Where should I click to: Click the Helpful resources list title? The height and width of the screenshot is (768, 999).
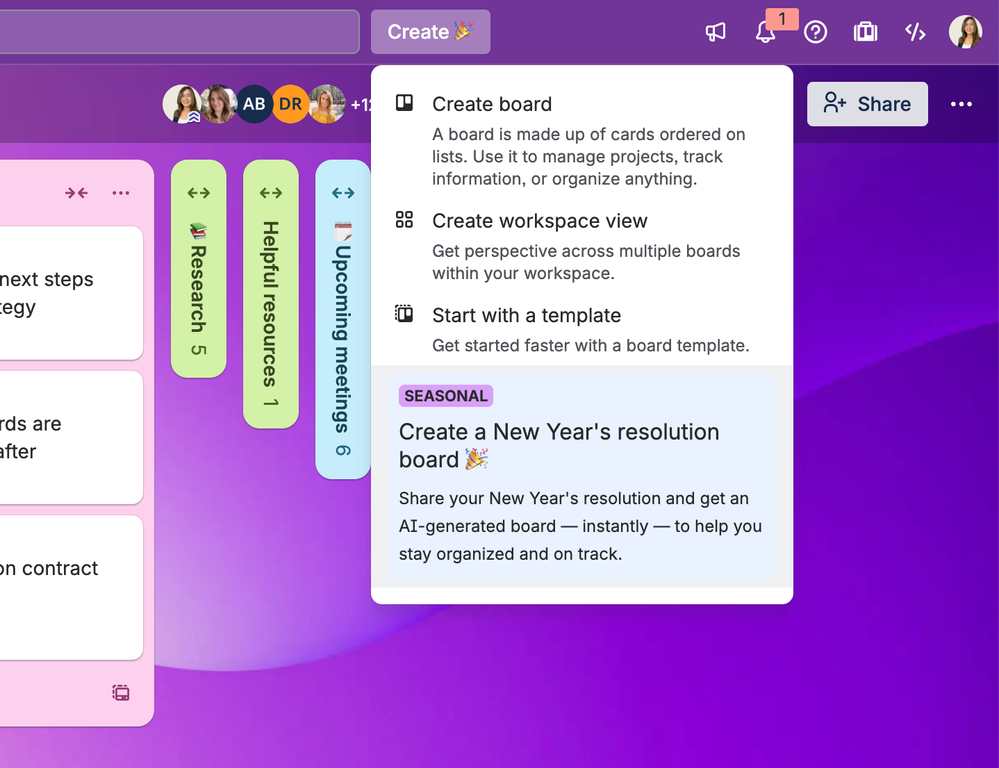(x=271, y=304)
